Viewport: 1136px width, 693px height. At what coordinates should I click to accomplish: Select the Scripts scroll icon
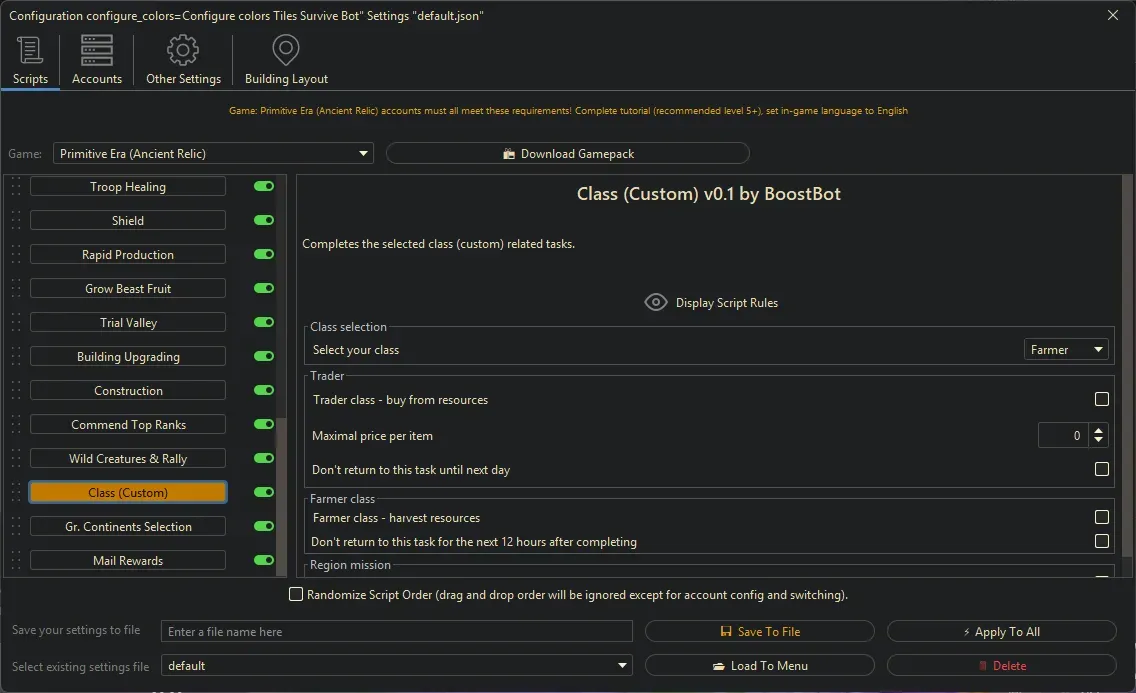click(29, 49)
